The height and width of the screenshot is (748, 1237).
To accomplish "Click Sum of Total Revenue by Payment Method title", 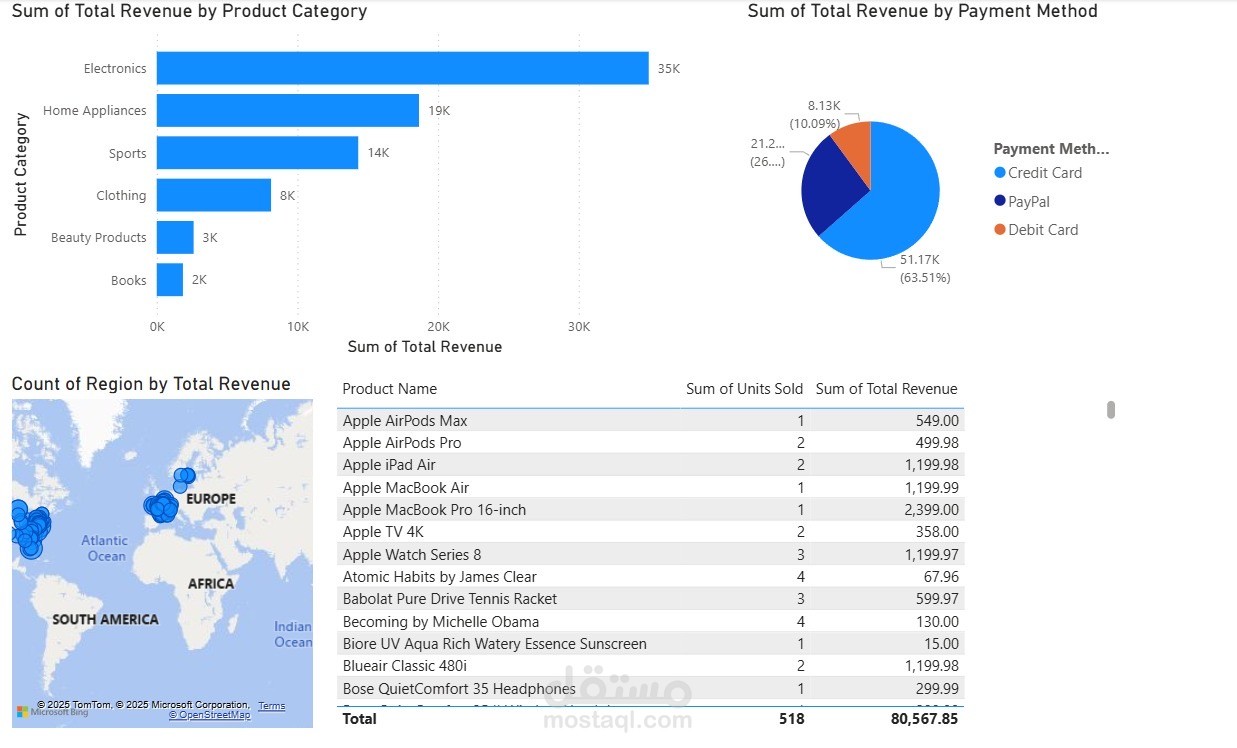I will [x=922, y=11].
